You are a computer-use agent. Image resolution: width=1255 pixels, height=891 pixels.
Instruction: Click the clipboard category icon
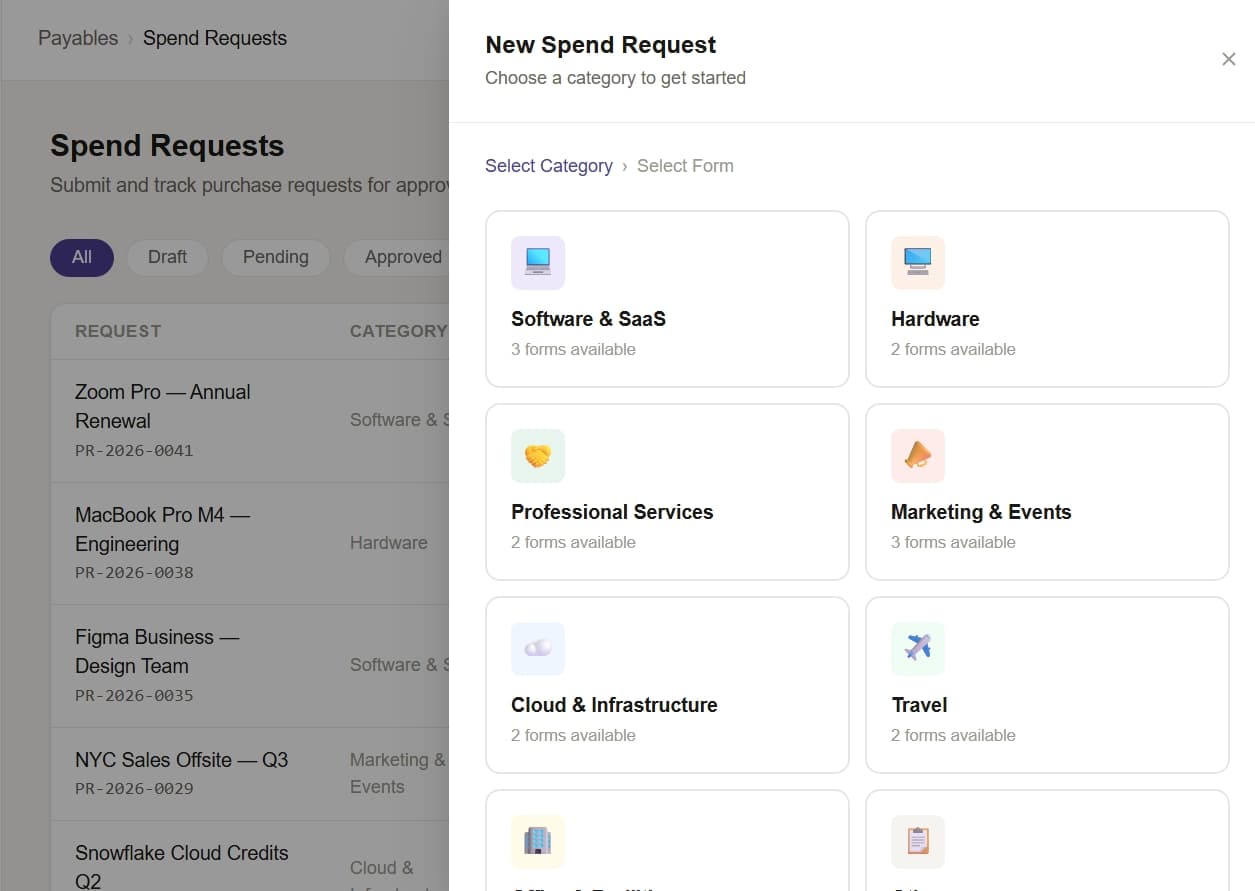[918, 842]
